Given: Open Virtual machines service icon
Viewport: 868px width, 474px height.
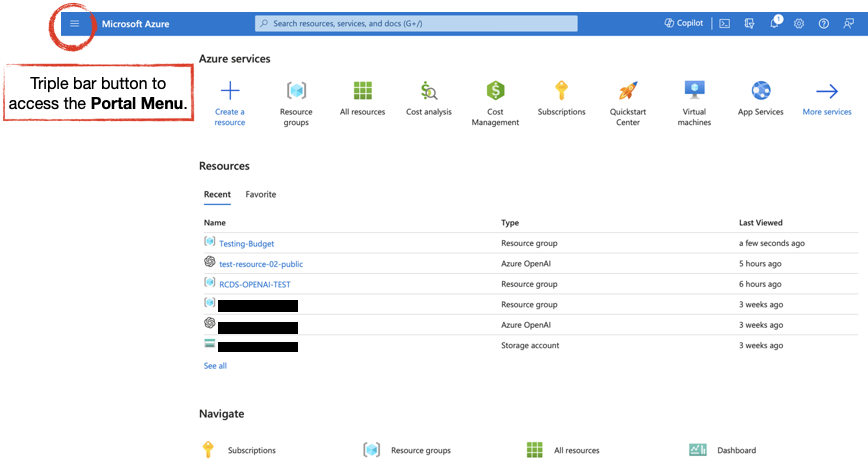Looking at the screenshot, I should point(694,91).
